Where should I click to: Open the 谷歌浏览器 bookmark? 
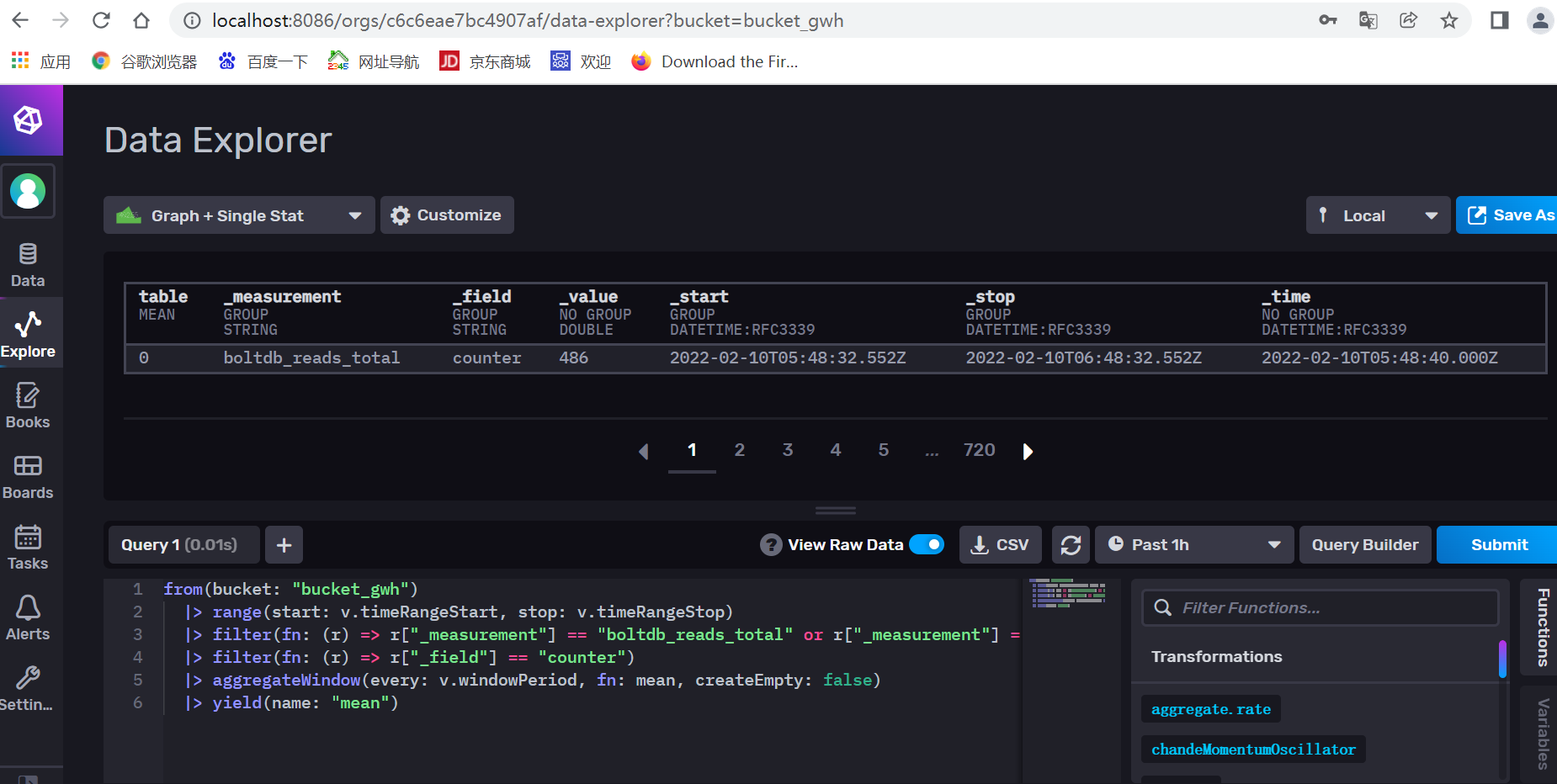pos(144,61)
